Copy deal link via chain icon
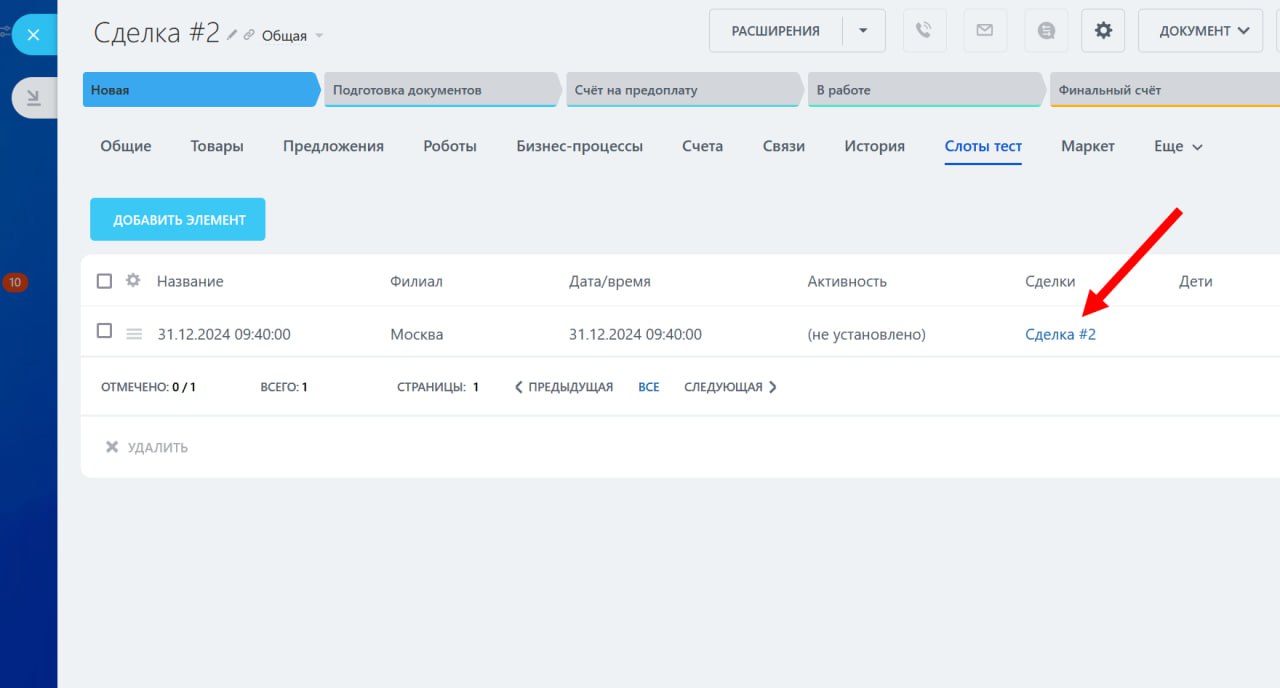 click(x=249, y=35)
